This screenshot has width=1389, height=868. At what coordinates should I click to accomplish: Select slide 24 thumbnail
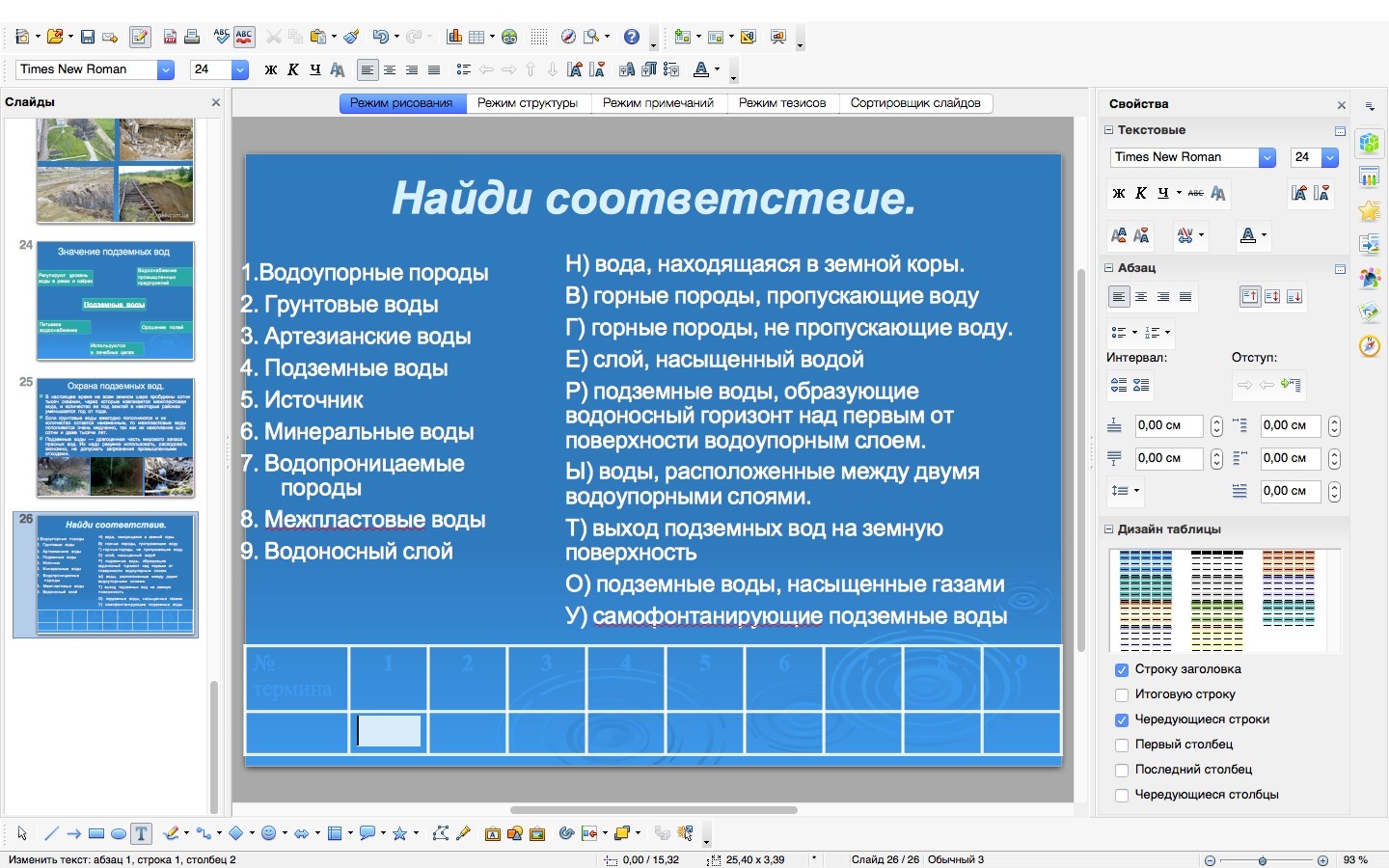tap(115, 301)
